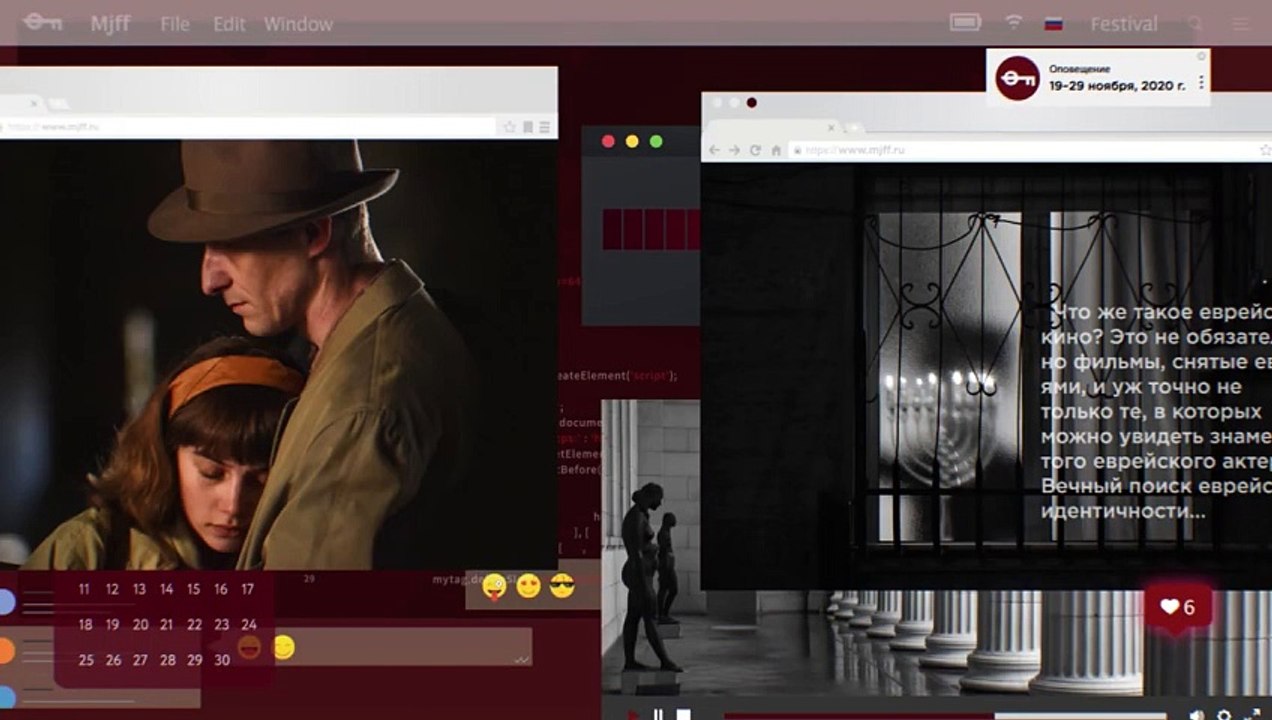1272x720 pixels.
Task: Click the key logo in the menu bar
Action: click(x=43, y=22)
